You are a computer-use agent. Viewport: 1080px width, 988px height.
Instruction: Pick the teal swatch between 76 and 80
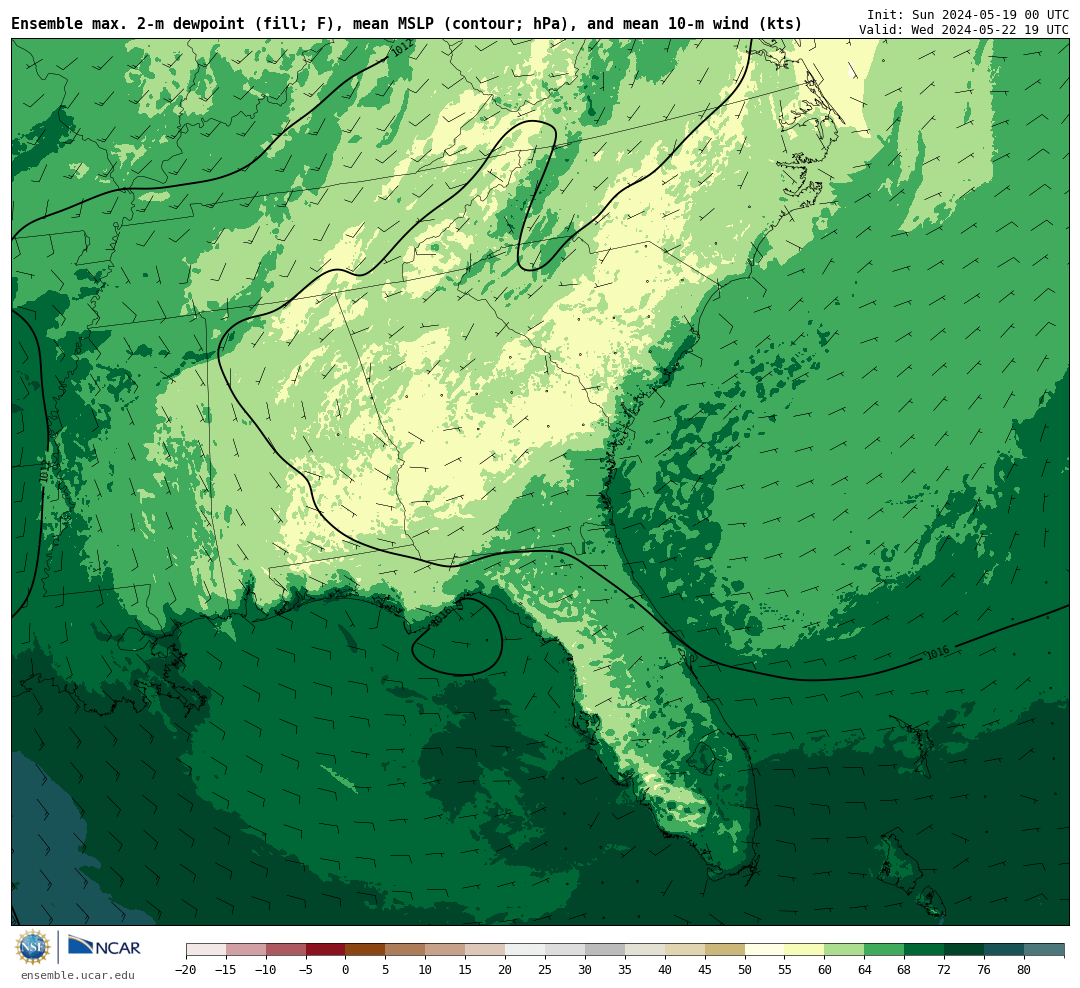point(1005,950)
